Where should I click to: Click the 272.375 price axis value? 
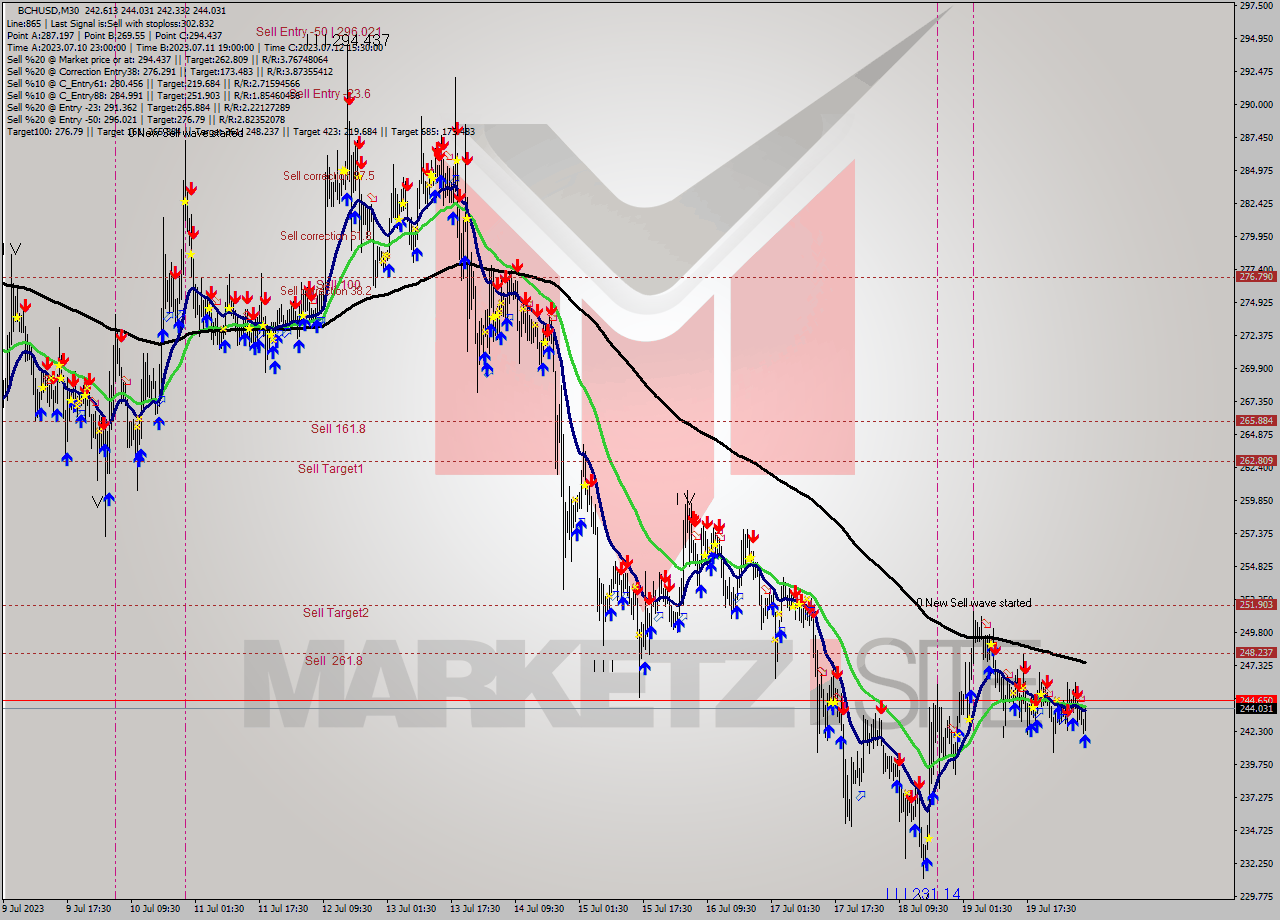tap(1256, 336)
